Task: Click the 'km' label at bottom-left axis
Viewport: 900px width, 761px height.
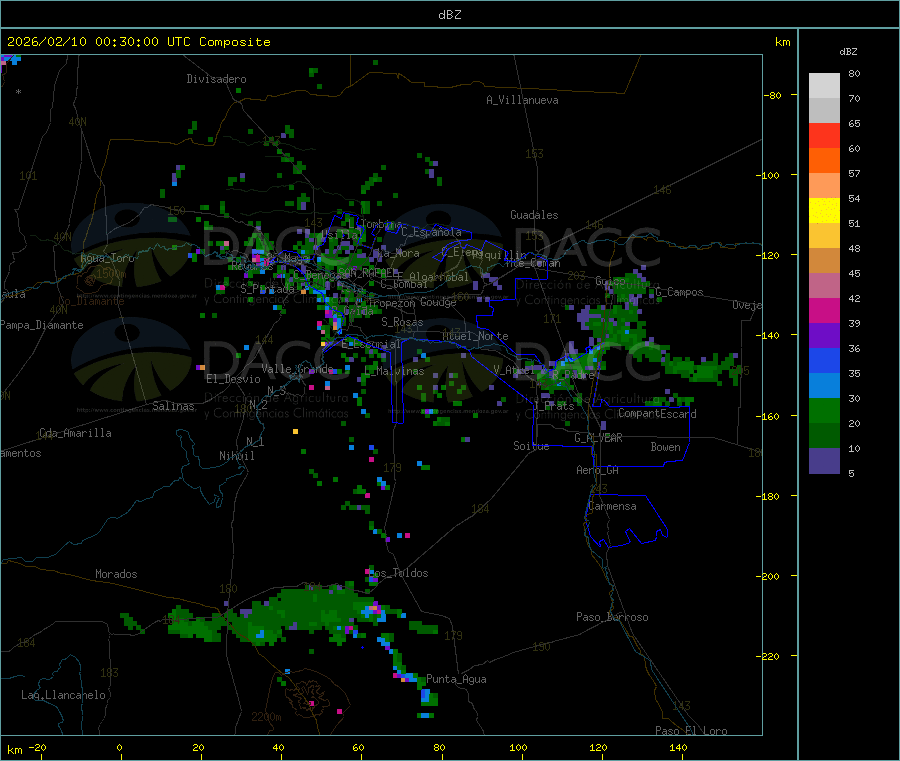Action: 14,750
